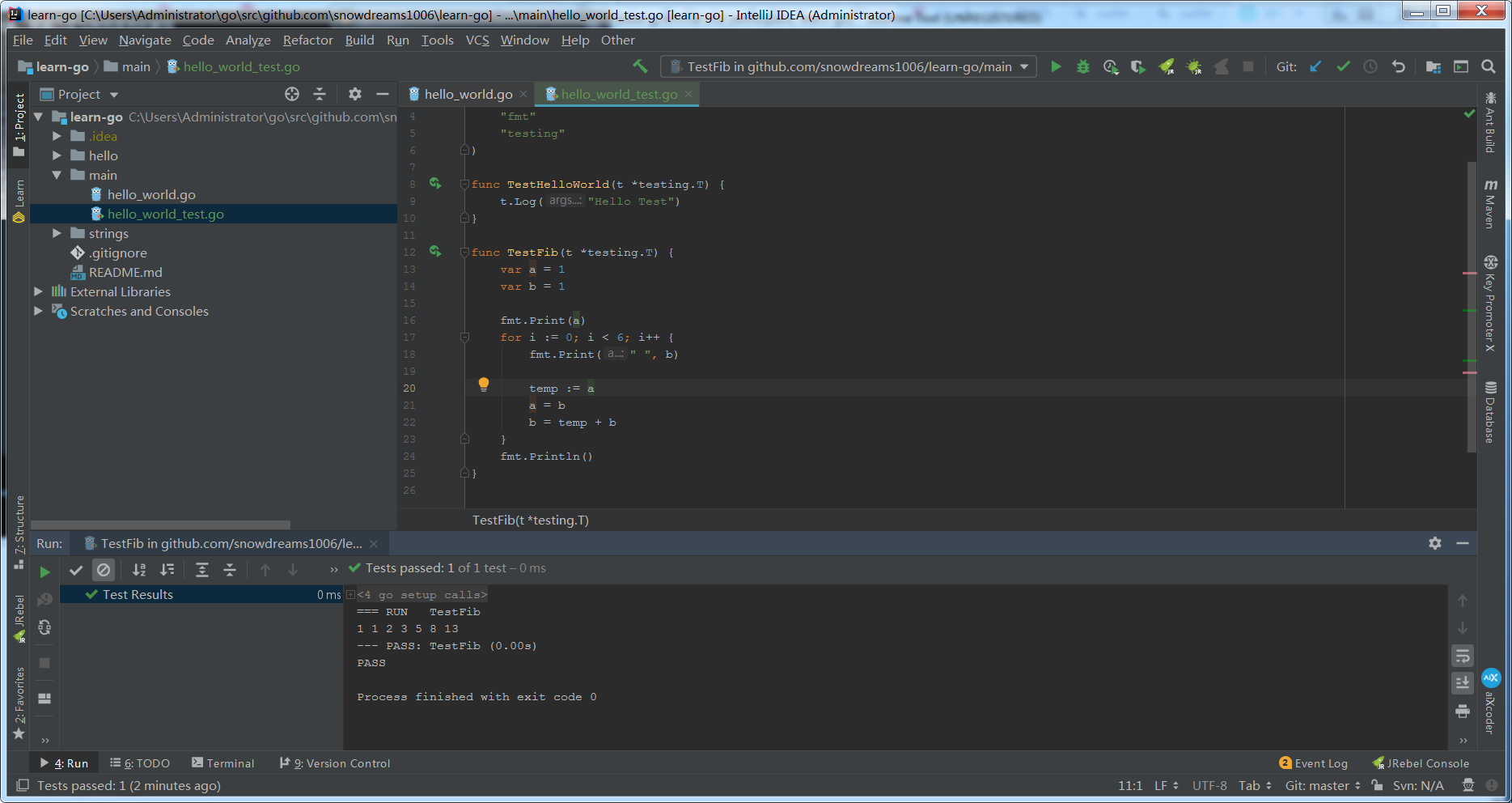Image resolution: width=1512 pixels, height=803 pixels.
Task: Toggle Show Passed tests checkmark
Action: tap(76, 570)
